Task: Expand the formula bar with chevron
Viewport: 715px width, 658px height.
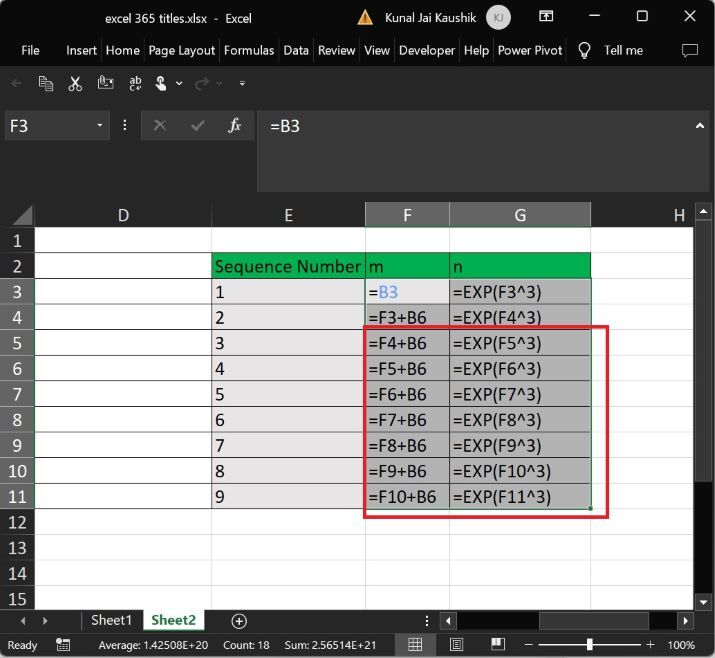Action: click(x=701, y=125)
